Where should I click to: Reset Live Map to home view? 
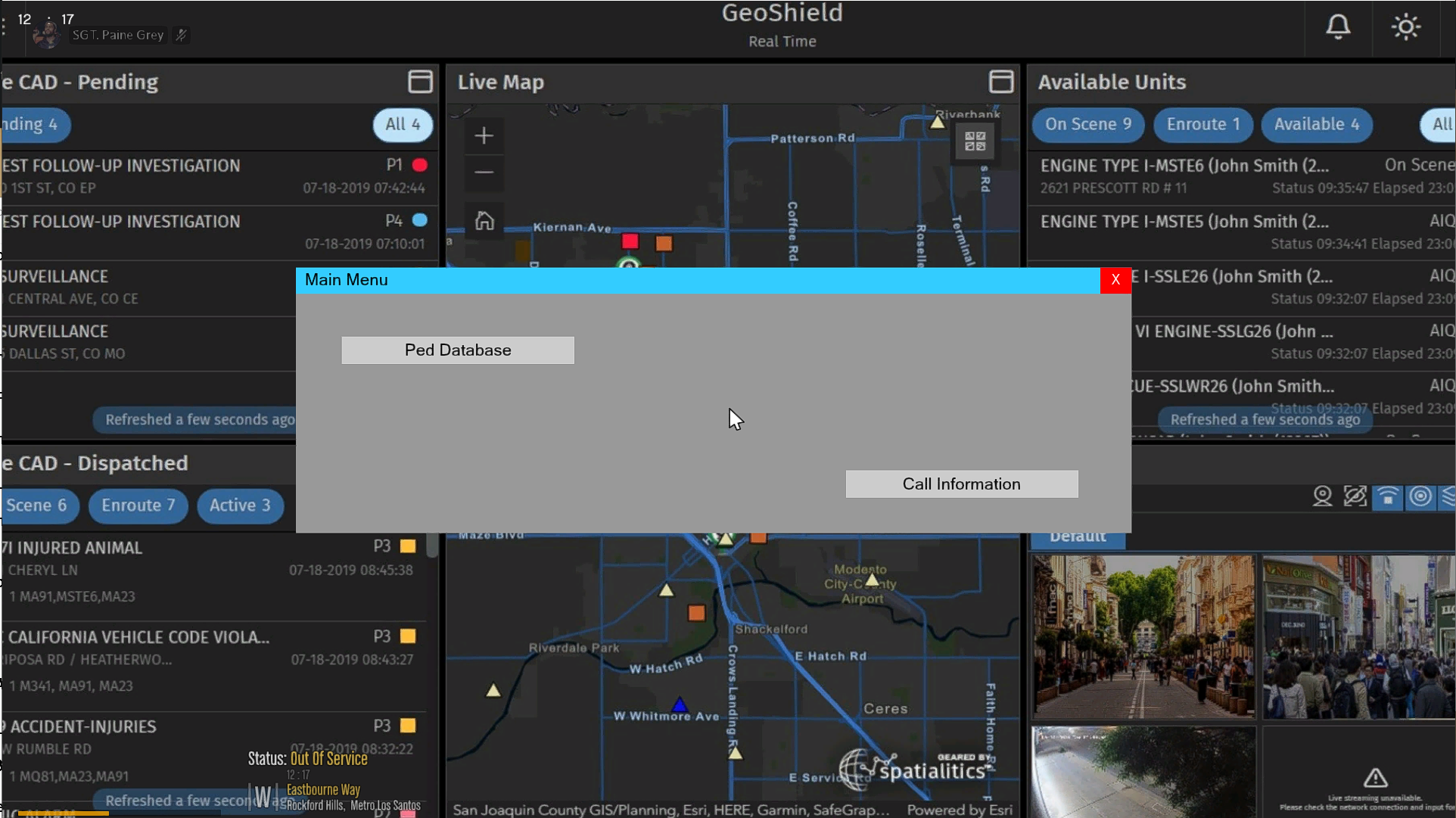pos(484,220)
